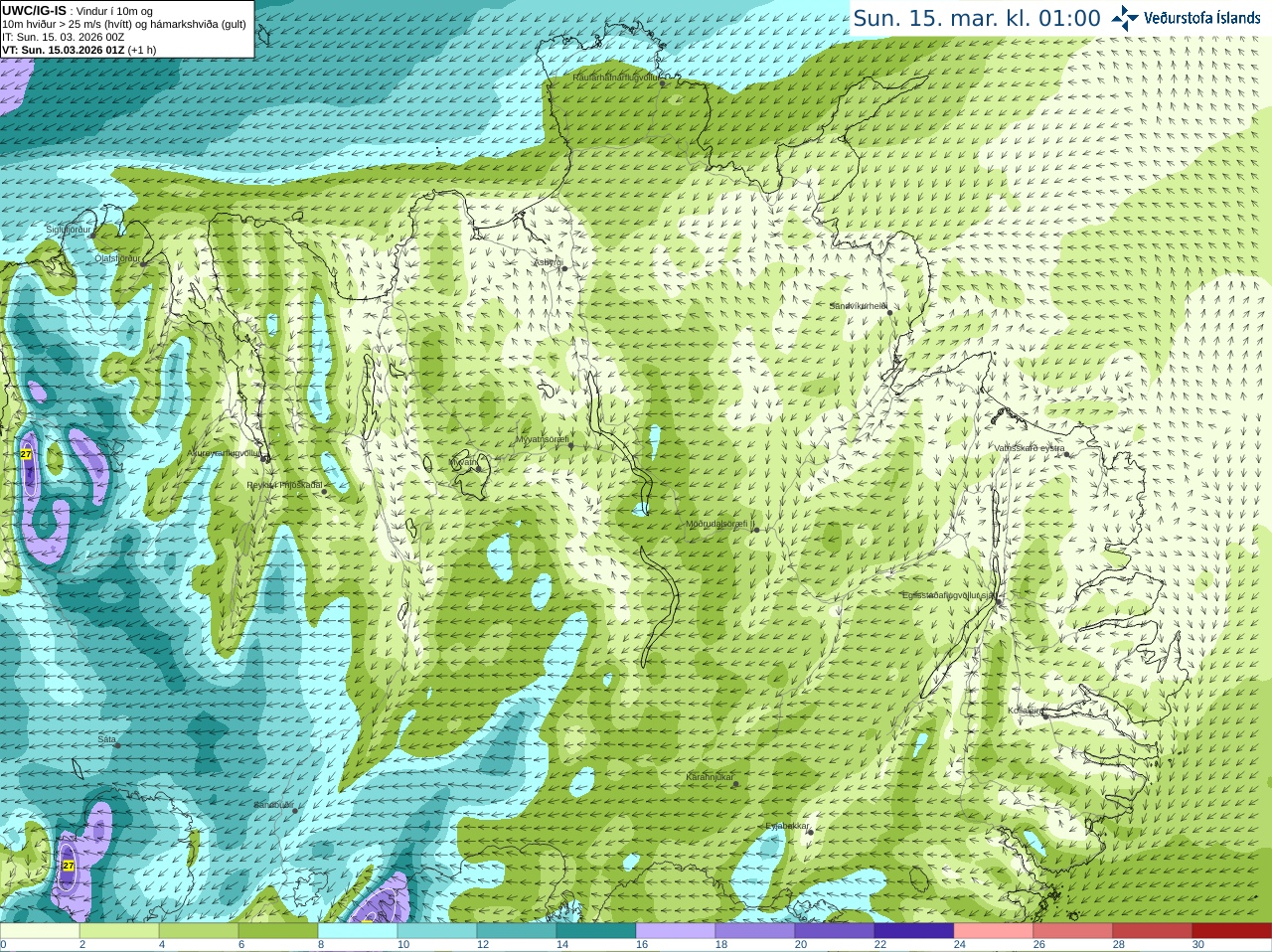Viewport: 1272px width, 952px height.
Task: Click the Möðrudalsöræfi II station label
Action: point(720,524)
